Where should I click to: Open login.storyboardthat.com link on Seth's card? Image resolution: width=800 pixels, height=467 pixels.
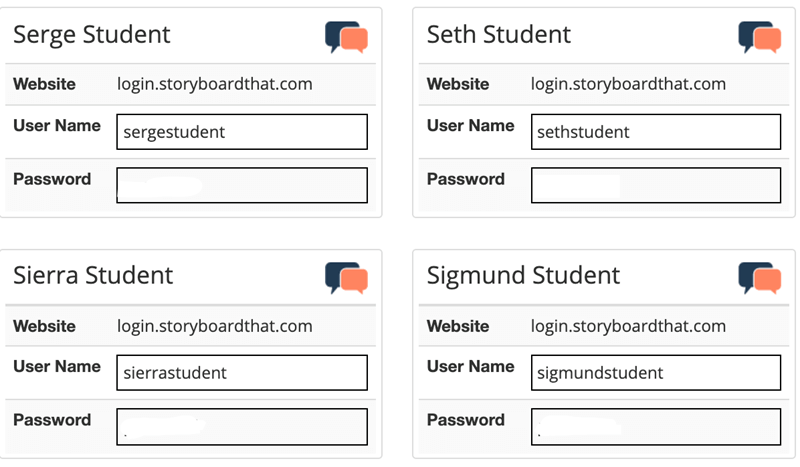tap(628, 84)
